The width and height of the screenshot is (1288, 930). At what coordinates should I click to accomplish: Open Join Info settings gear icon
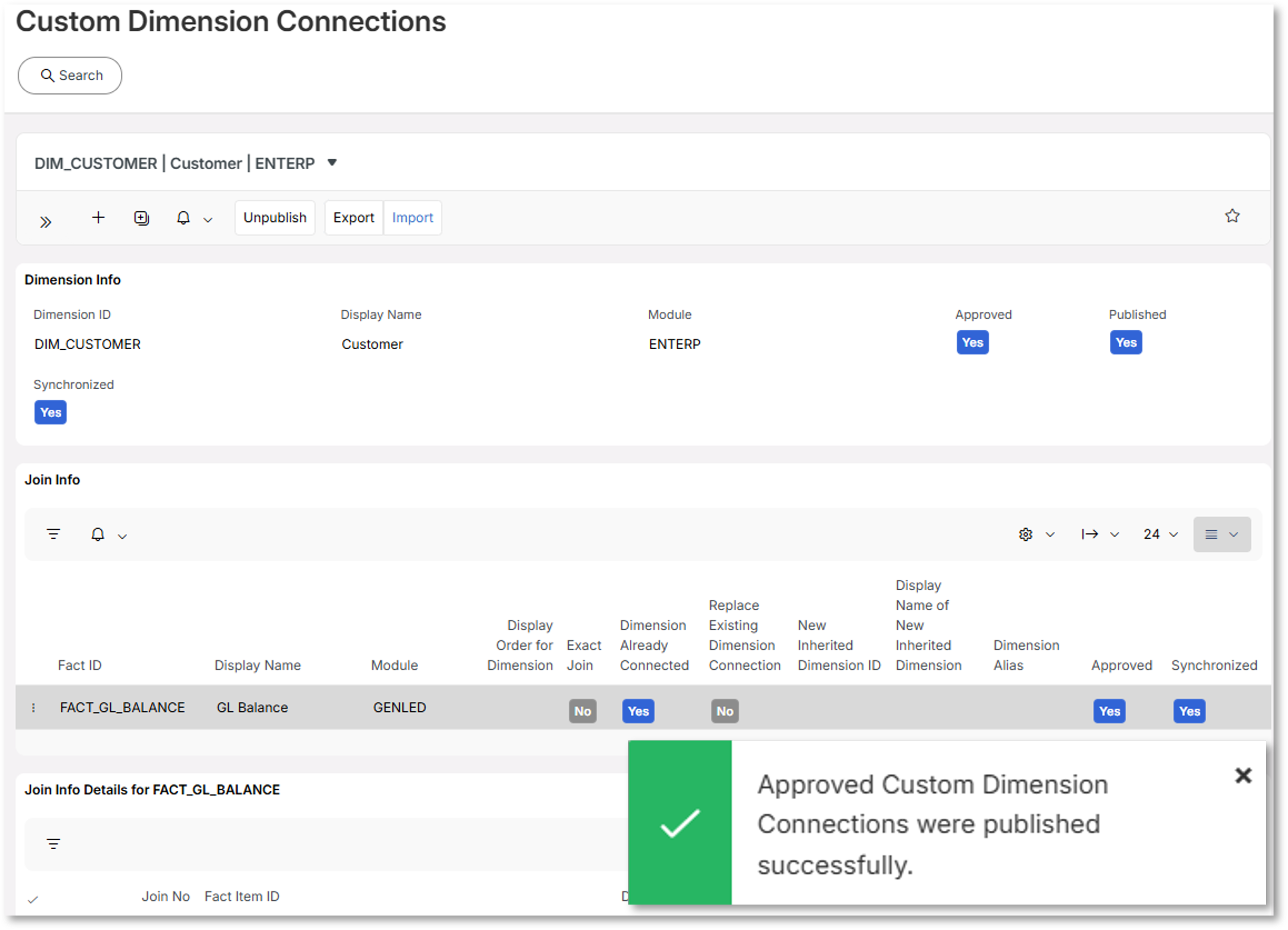(1025, 534)
